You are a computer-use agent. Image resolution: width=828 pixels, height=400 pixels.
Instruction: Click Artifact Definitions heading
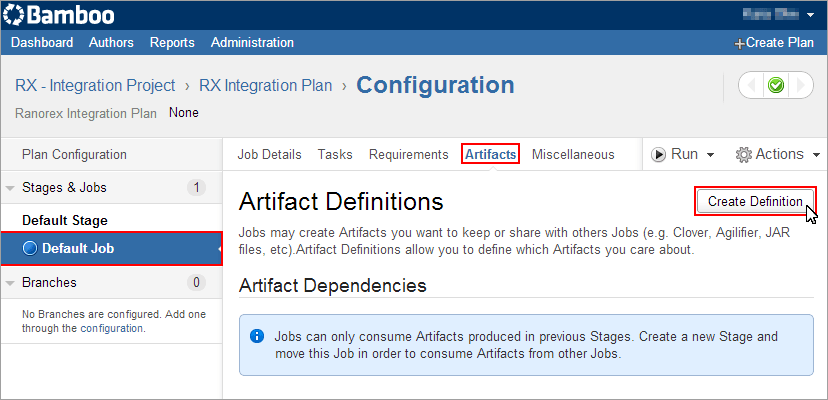pos(341,202)
